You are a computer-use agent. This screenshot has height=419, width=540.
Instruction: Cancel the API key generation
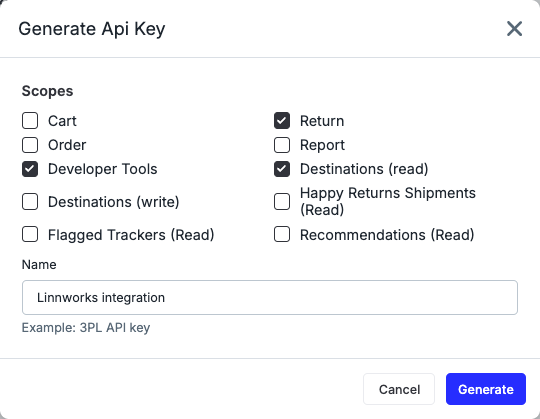point(399,389)
